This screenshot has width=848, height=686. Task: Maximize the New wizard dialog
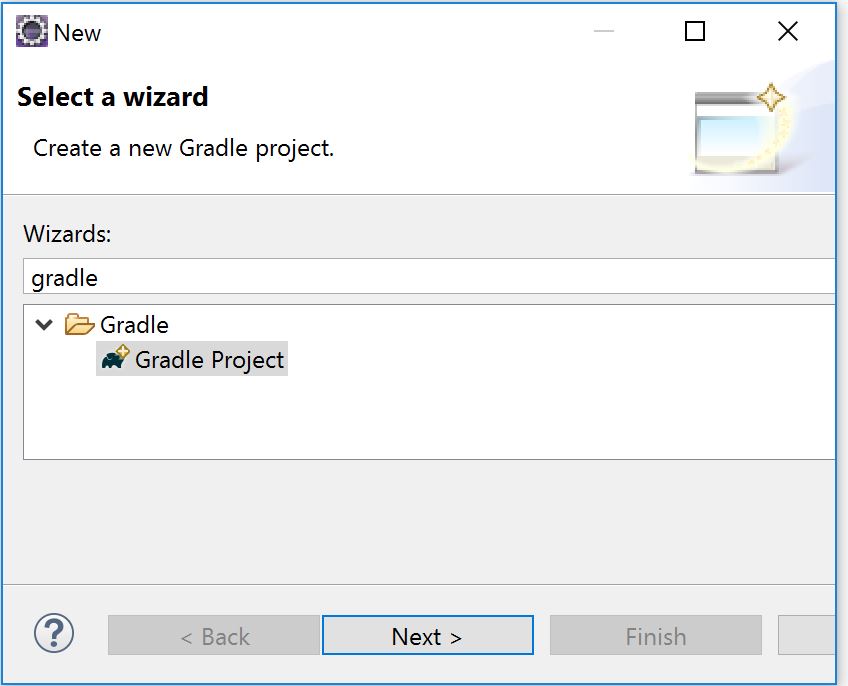(x=695, y=32)
